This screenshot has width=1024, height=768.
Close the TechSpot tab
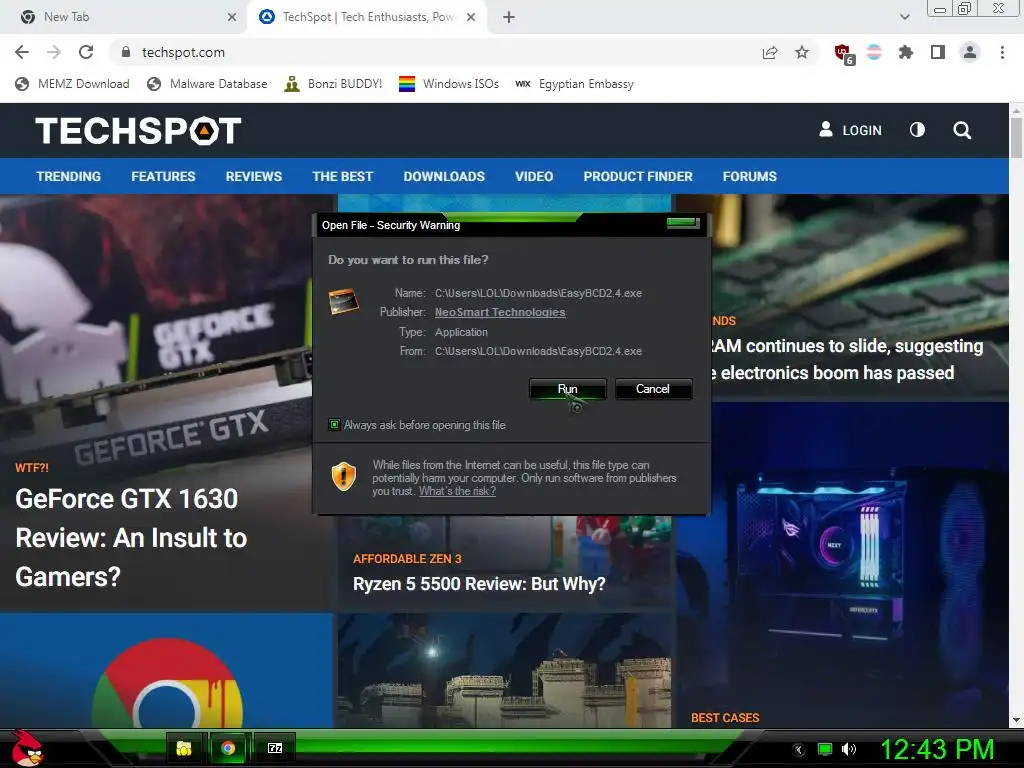[x=471, y=17]
